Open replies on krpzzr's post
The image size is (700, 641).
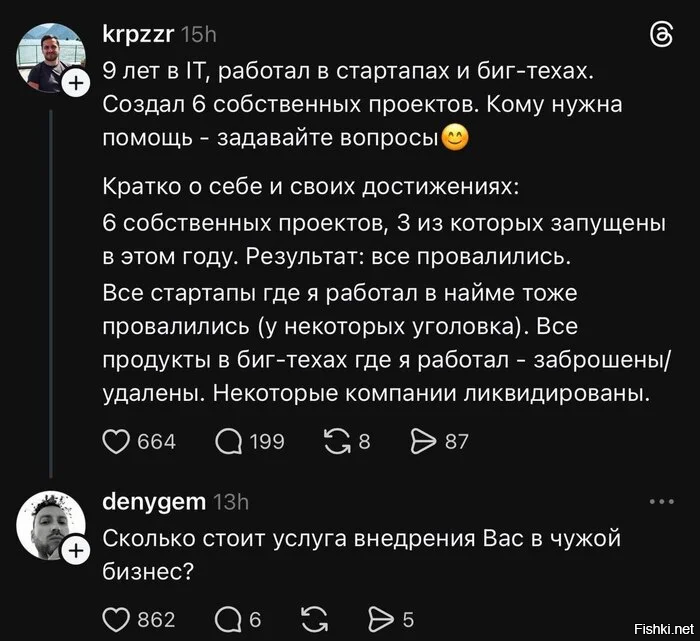(x=229, y=441)
